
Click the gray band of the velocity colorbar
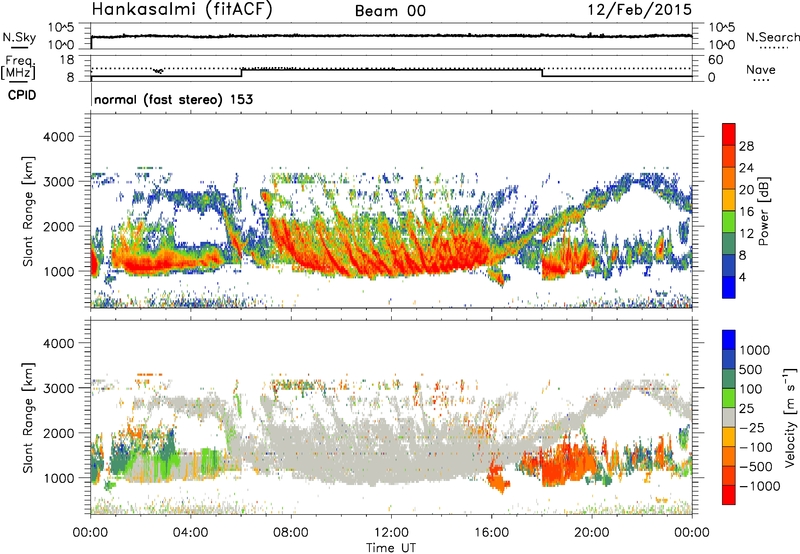click(x=729, y=417)
